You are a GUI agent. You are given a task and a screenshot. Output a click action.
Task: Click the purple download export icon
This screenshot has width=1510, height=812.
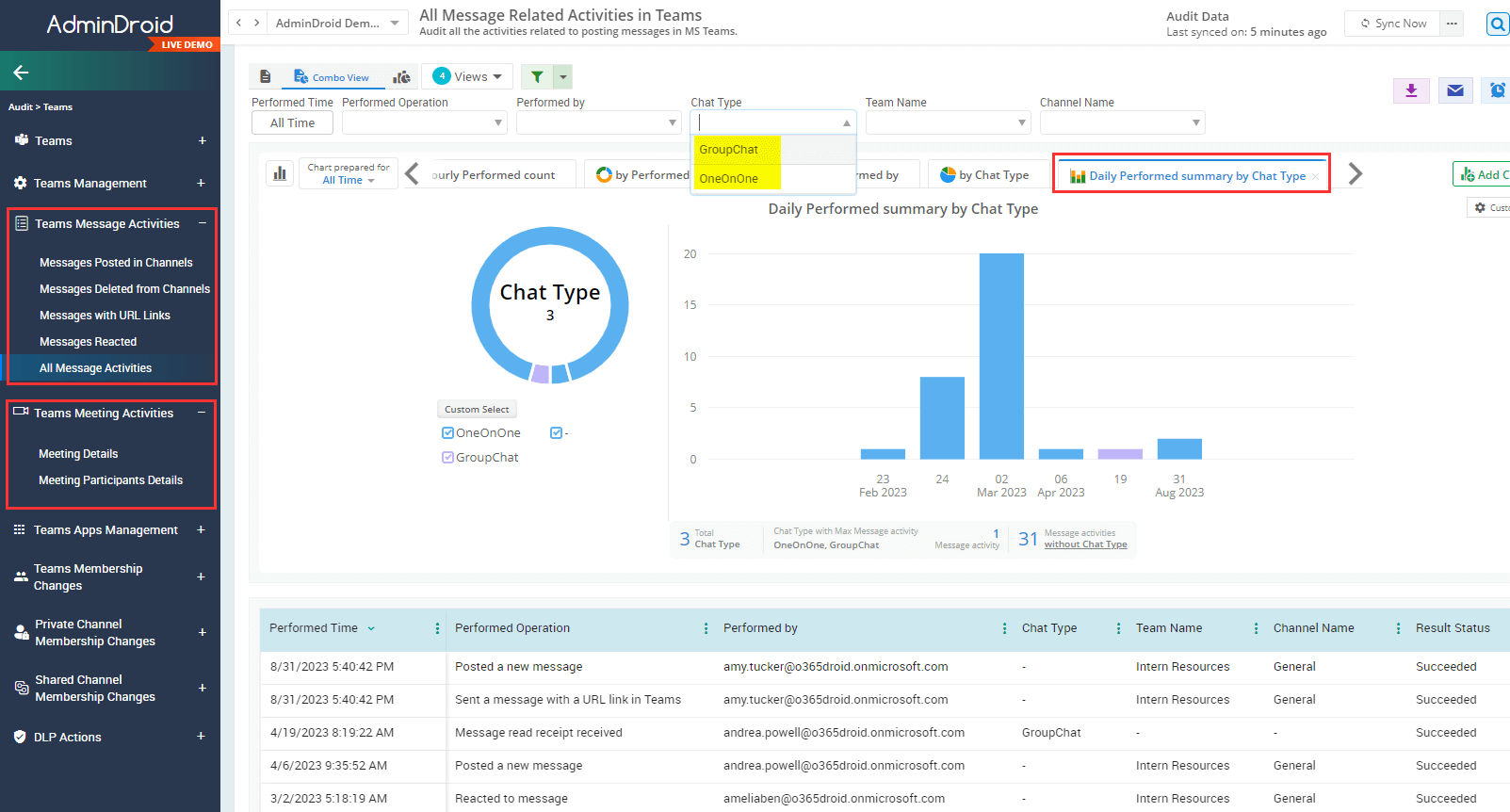1411,90
